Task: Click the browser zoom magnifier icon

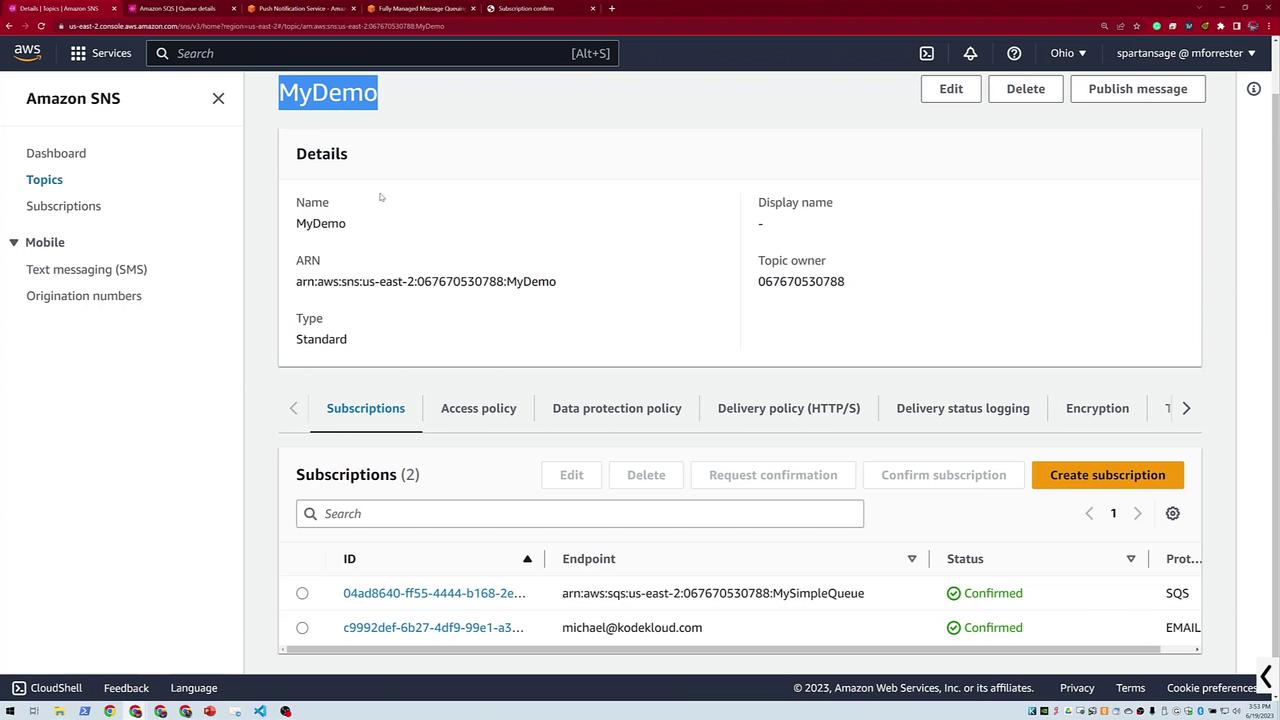Action: click(1104, 26)
